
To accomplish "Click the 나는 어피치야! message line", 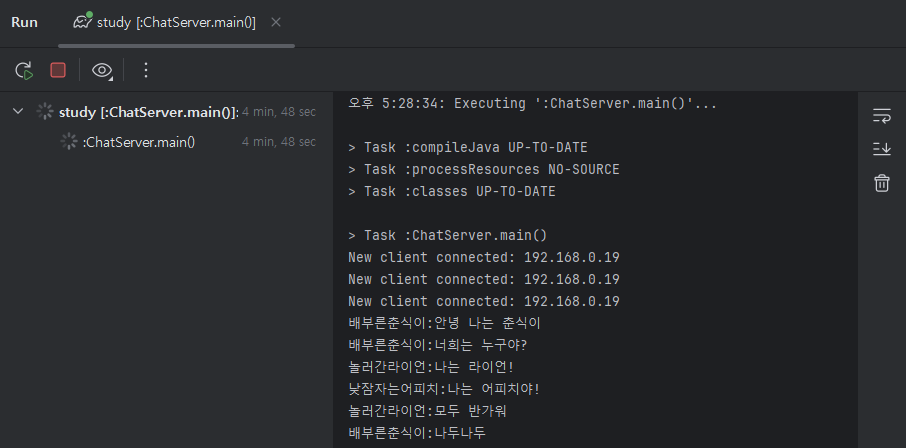I will click(x=444, y=389).
